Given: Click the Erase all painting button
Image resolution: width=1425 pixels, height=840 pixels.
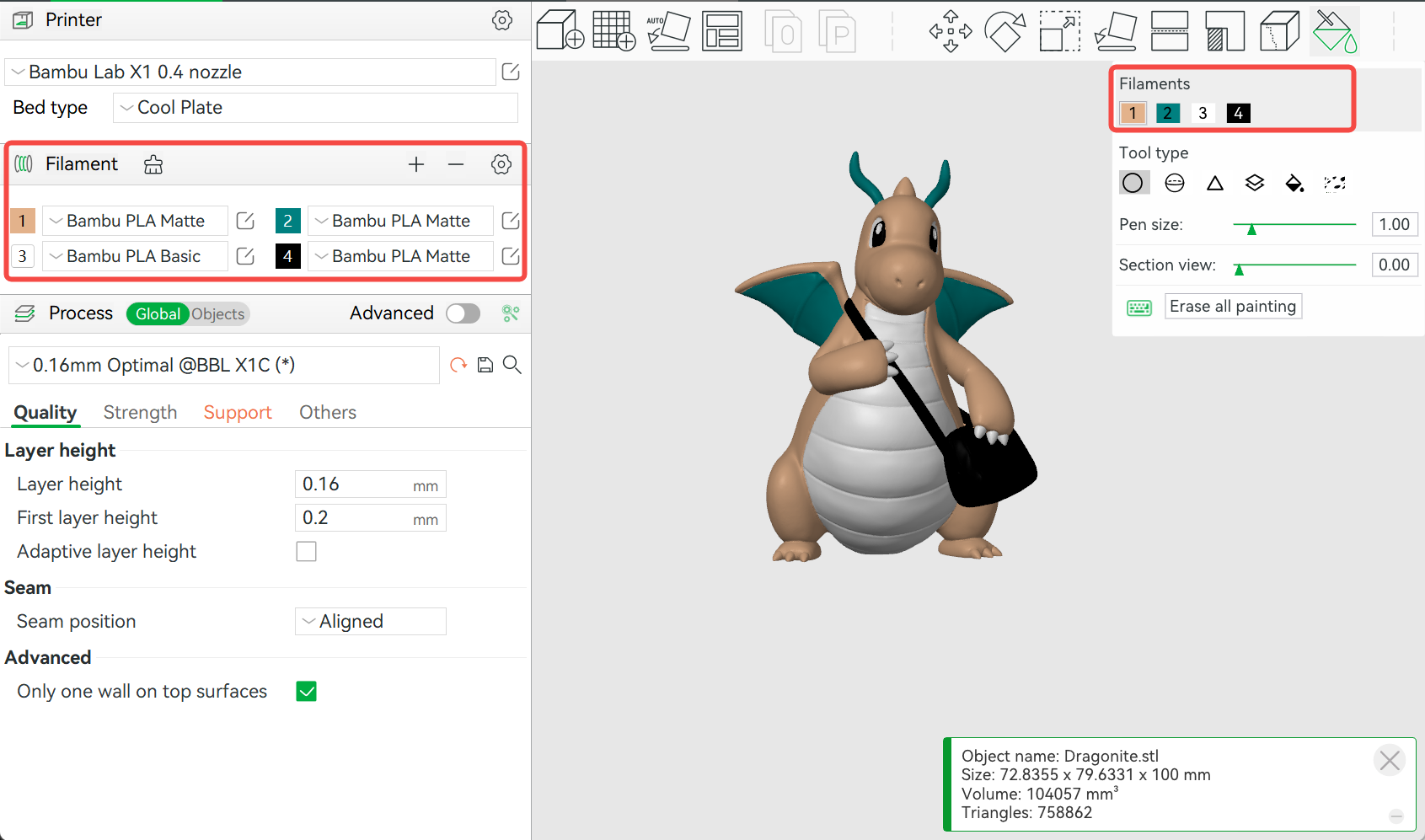Looking at the screenshot, I should (x=1232, y=307).
